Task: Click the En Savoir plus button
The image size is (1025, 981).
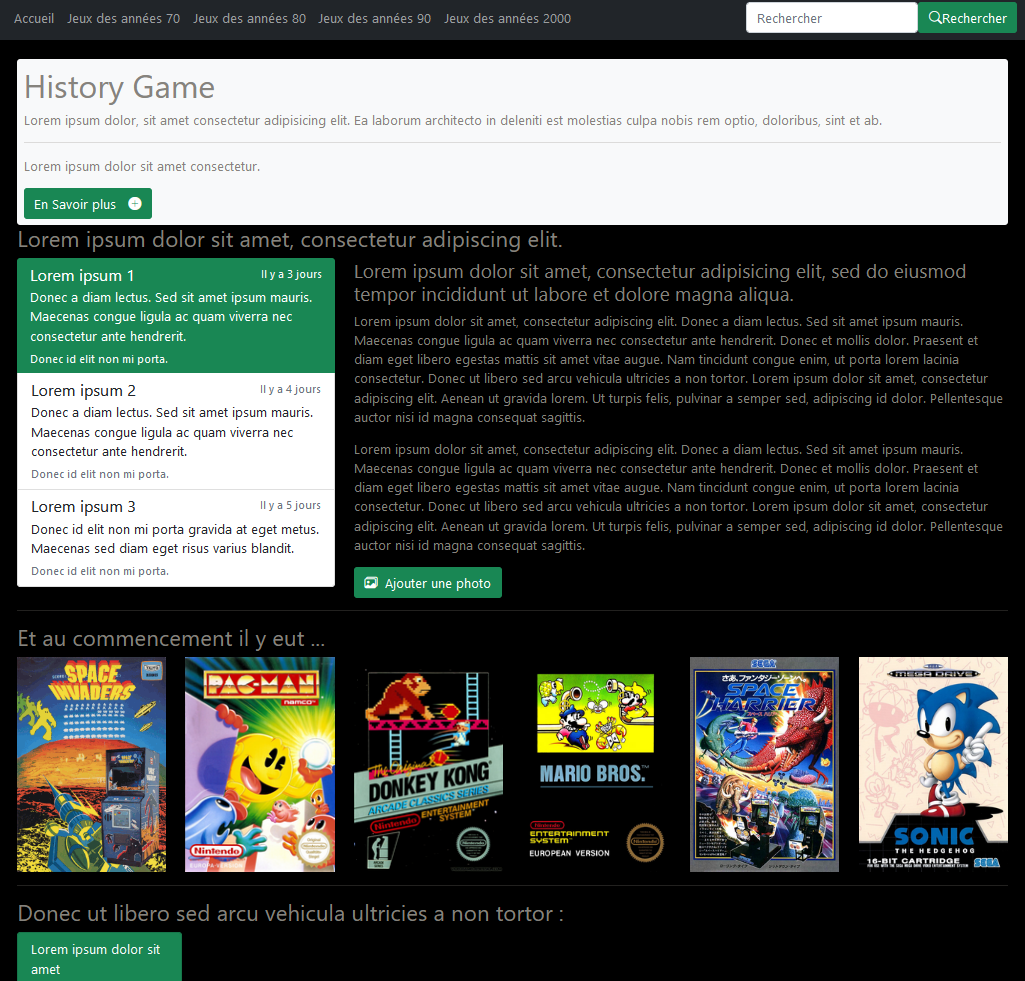Action: (x=88, y=204)
